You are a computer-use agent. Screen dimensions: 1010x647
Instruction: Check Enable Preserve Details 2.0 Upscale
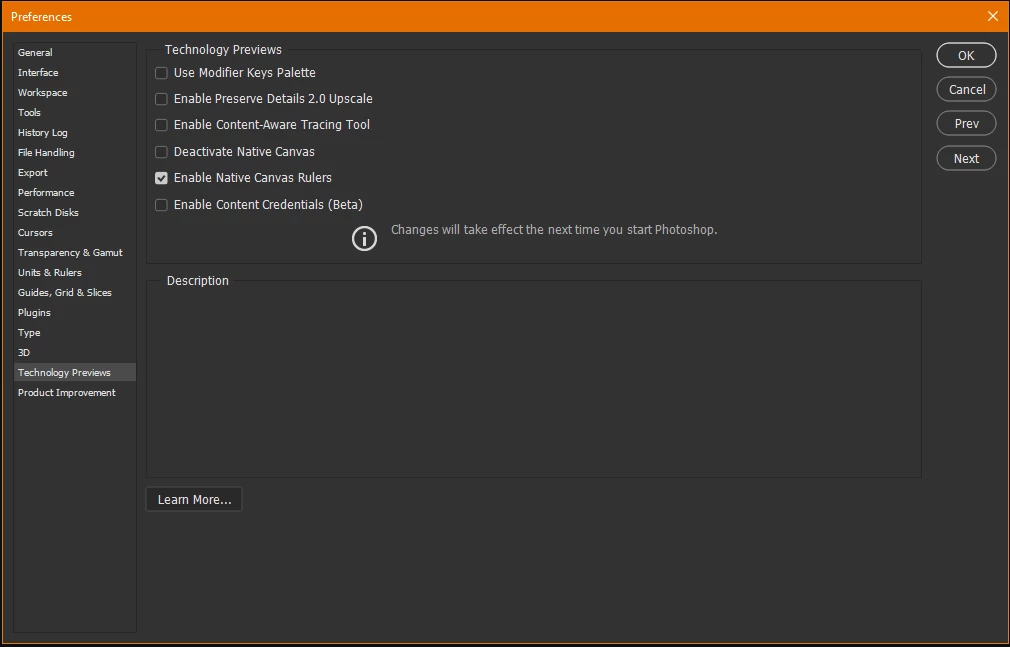click(x=161, y=99)
